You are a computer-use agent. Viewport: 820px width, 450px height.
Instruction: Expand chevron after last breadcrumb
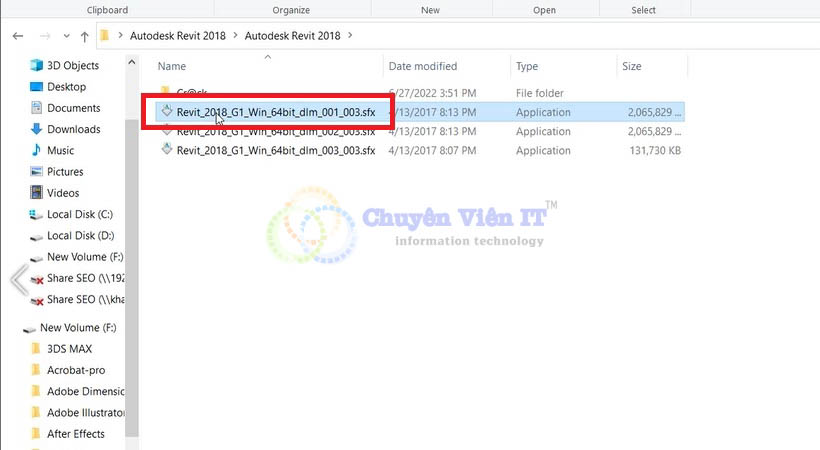350,35
